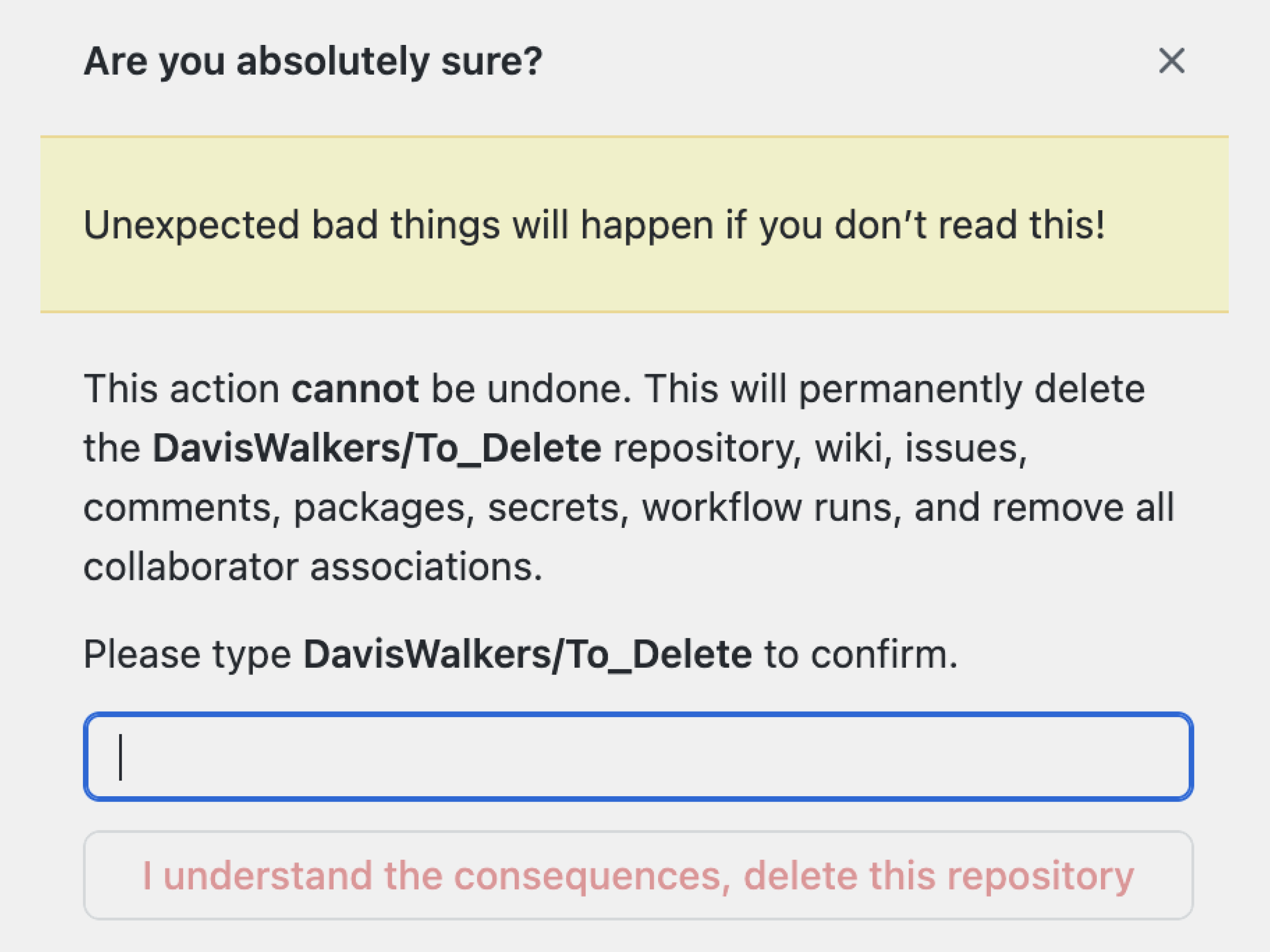This screenshot has width=1270, height=952.
Task: Click the words 'permanently delete'
Action: coord(971,389)
